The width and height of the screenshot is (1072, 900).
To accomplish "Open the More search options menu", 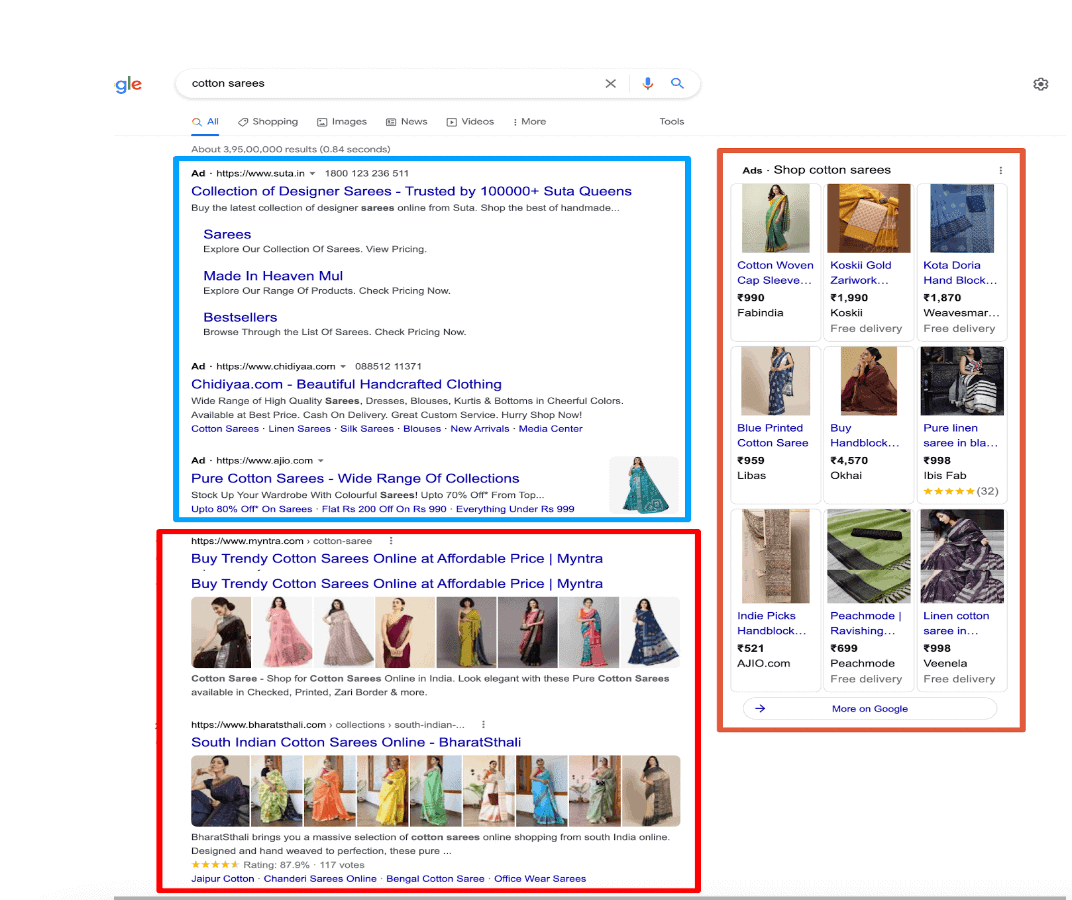I will pyautogui.click(x=529, y=122).
